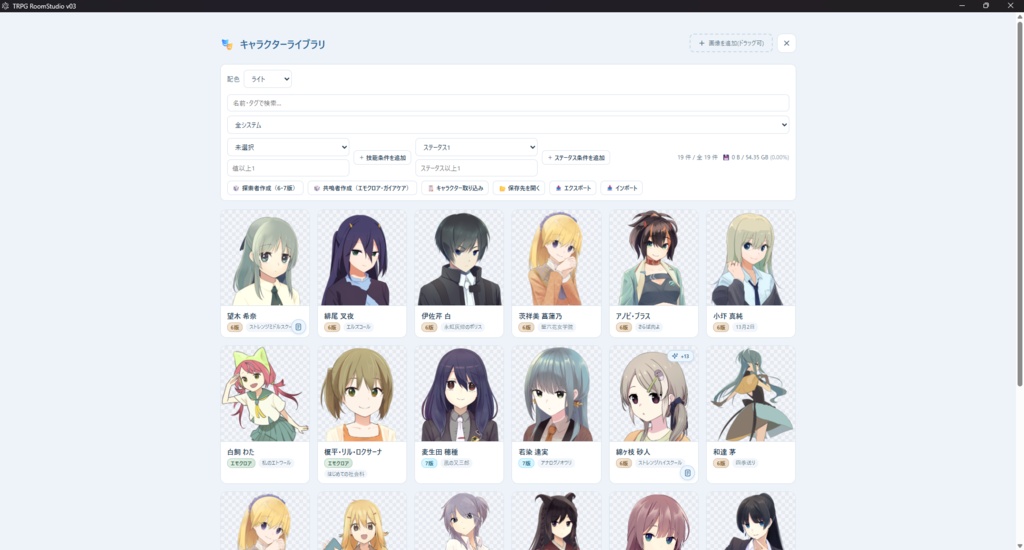Viewport: 1024px width, 550px height.
Task: Click the name text 緋尾 叉夜
Action: pyautogui.click(x=339, y=316)
